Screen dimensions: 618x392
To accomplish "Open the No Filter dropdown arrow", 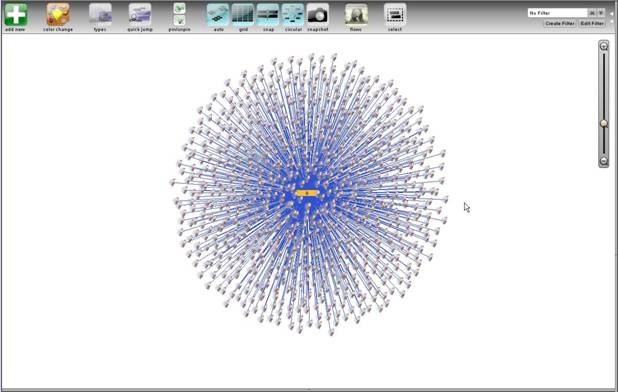I will [x=601, y=13].
